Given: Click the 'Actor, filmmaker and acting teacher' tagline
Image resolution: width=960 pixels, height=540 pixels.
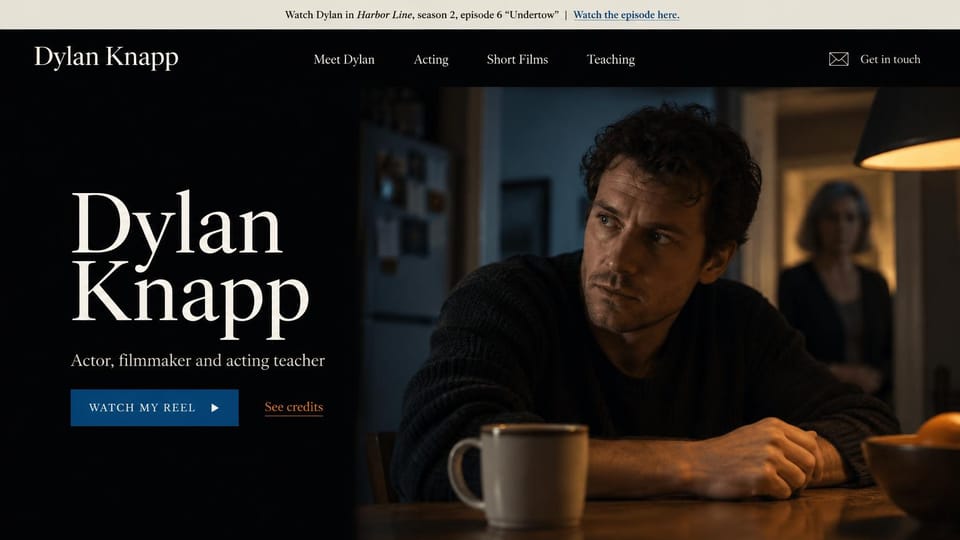Looking at the screenshot, I should point(198,361).
